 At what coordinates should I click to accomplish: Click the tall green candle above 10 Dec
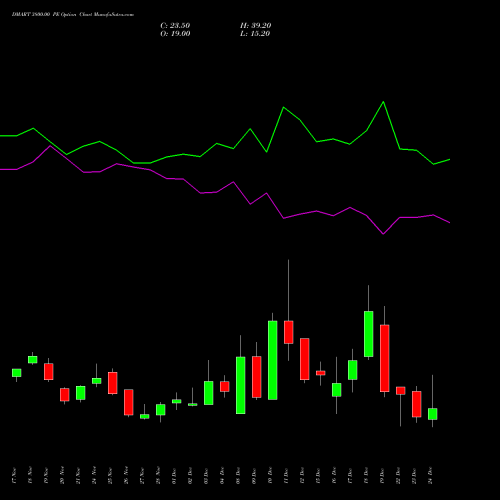pos(273,360)
